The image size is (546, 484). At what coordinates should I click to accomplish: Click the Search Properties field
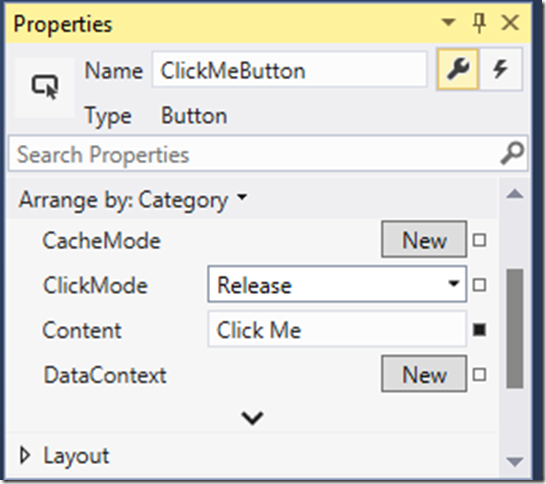[x=268, y=154]
